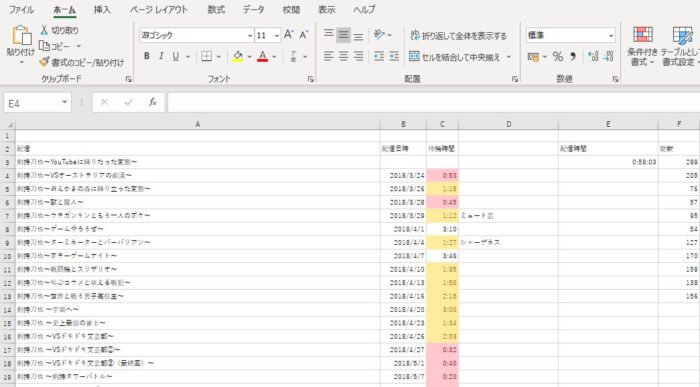700x387 pixels.
Task: Switch to Review (校閲) tab
Action: coord(291,9)
